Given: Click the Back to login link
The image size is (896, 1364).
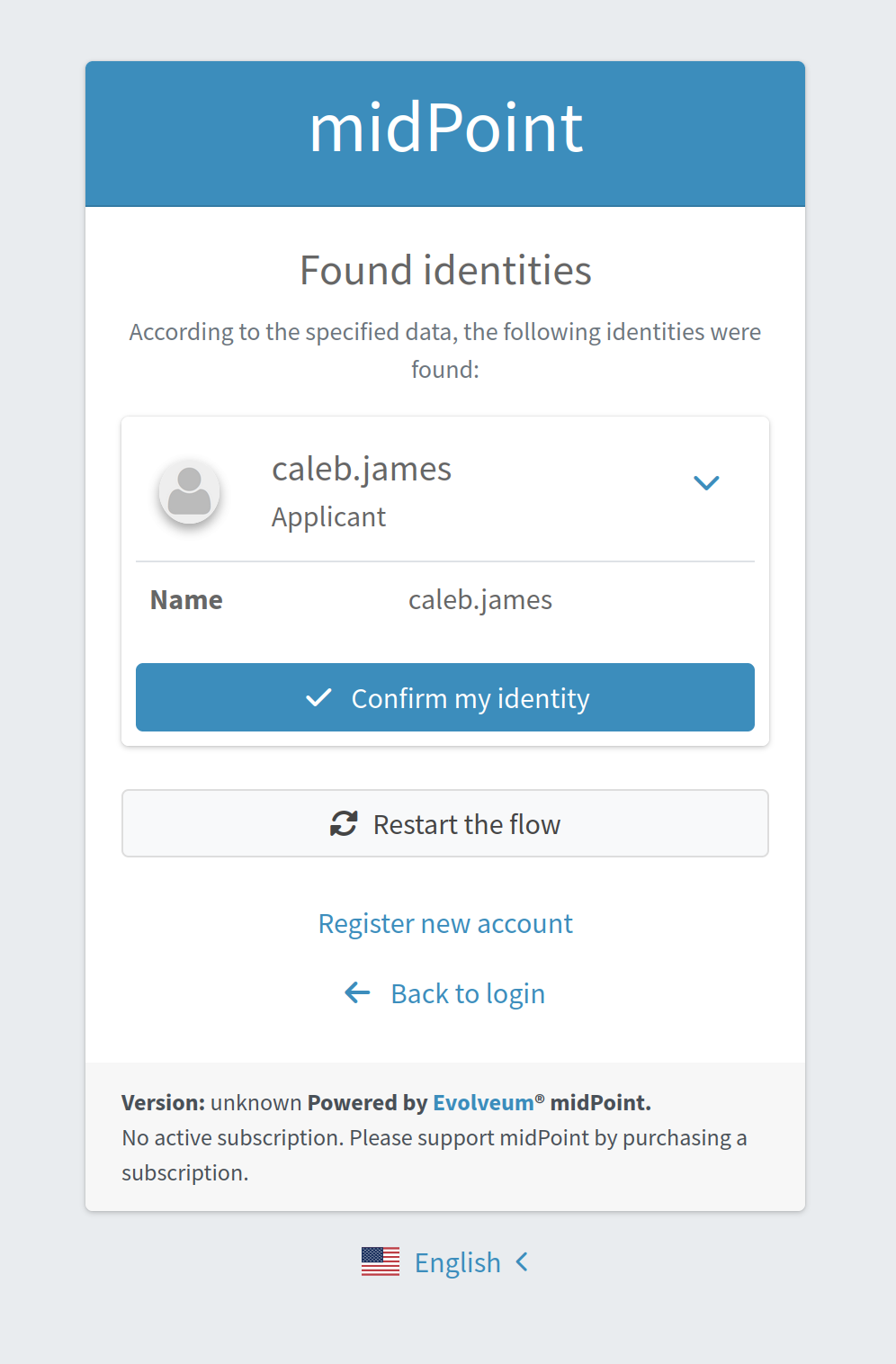Looking at the screenshot, I should click(x=468, y=992).
